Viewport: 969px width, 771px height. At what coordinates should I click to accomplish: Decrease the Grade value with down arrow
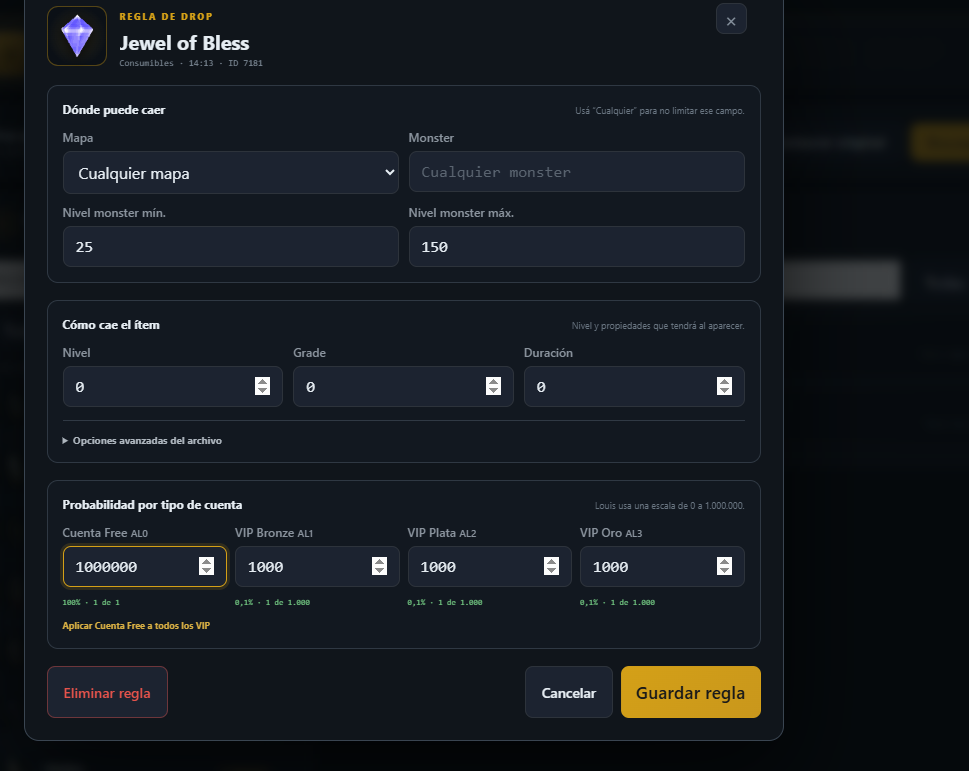493,390
